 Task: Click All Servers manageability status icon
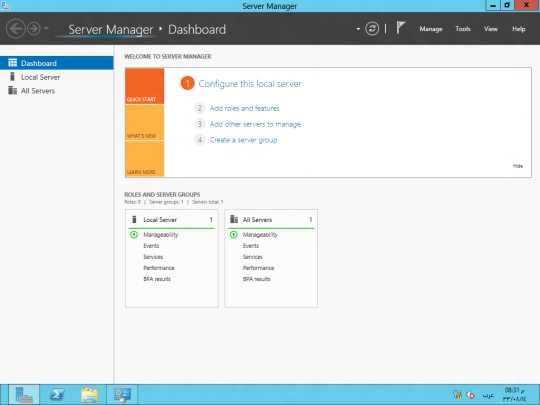point(233,235)
